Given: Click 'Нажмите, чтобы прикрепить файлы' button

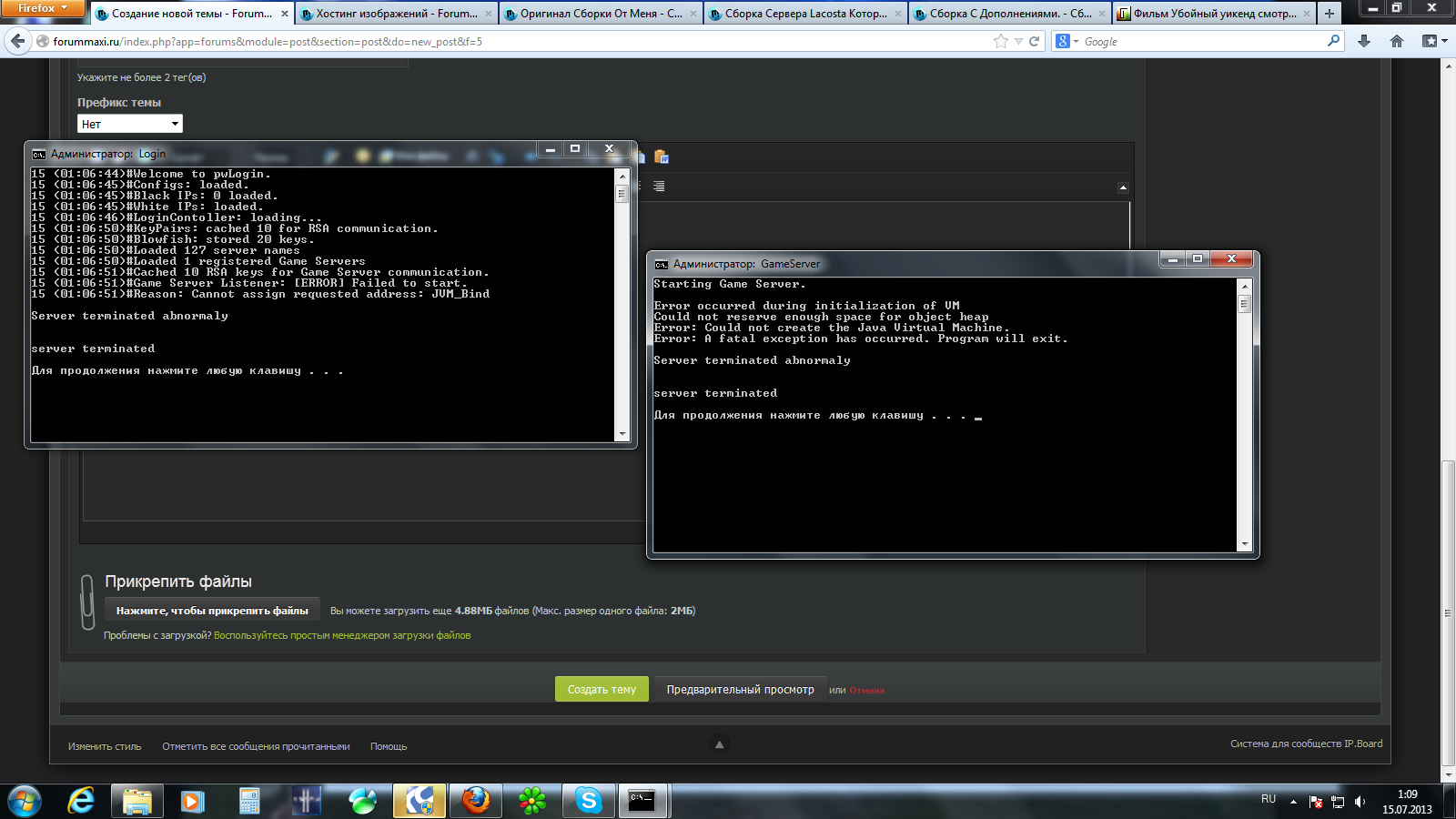Looking at the screenshot, I should (x=212, y=611).
